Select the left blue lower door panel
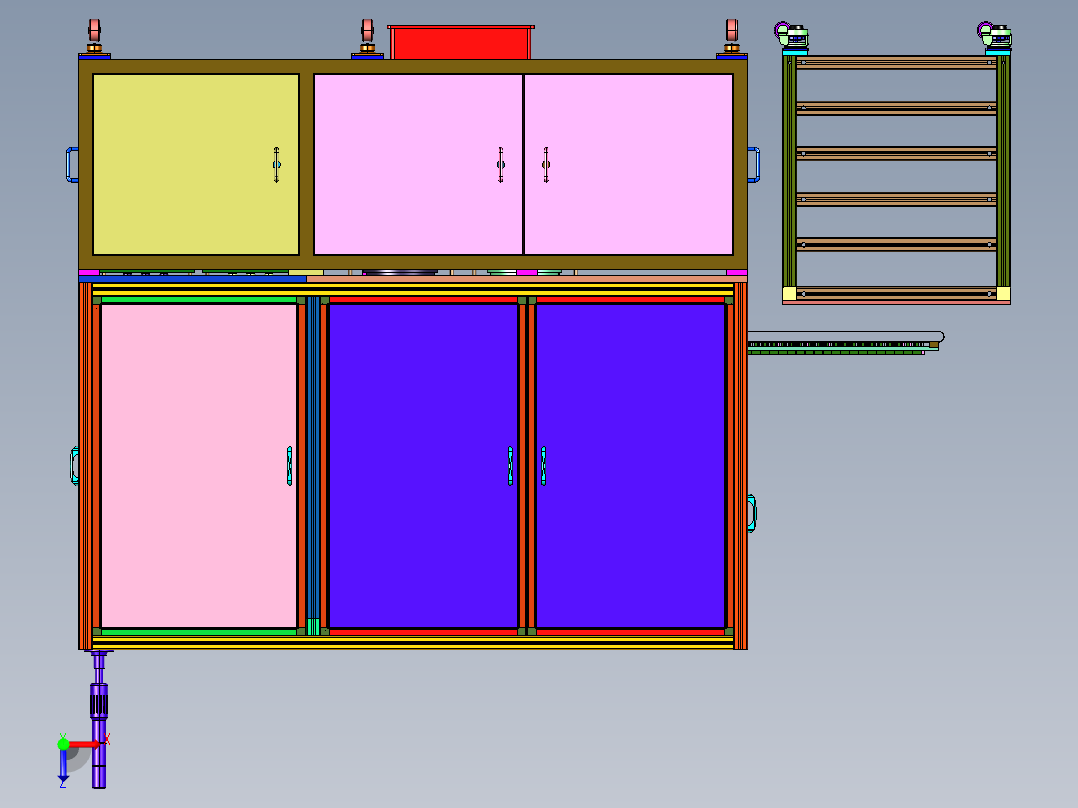The height and width of the screenshot is (808, 1078). pyautogui.click(x=423, y=466)
